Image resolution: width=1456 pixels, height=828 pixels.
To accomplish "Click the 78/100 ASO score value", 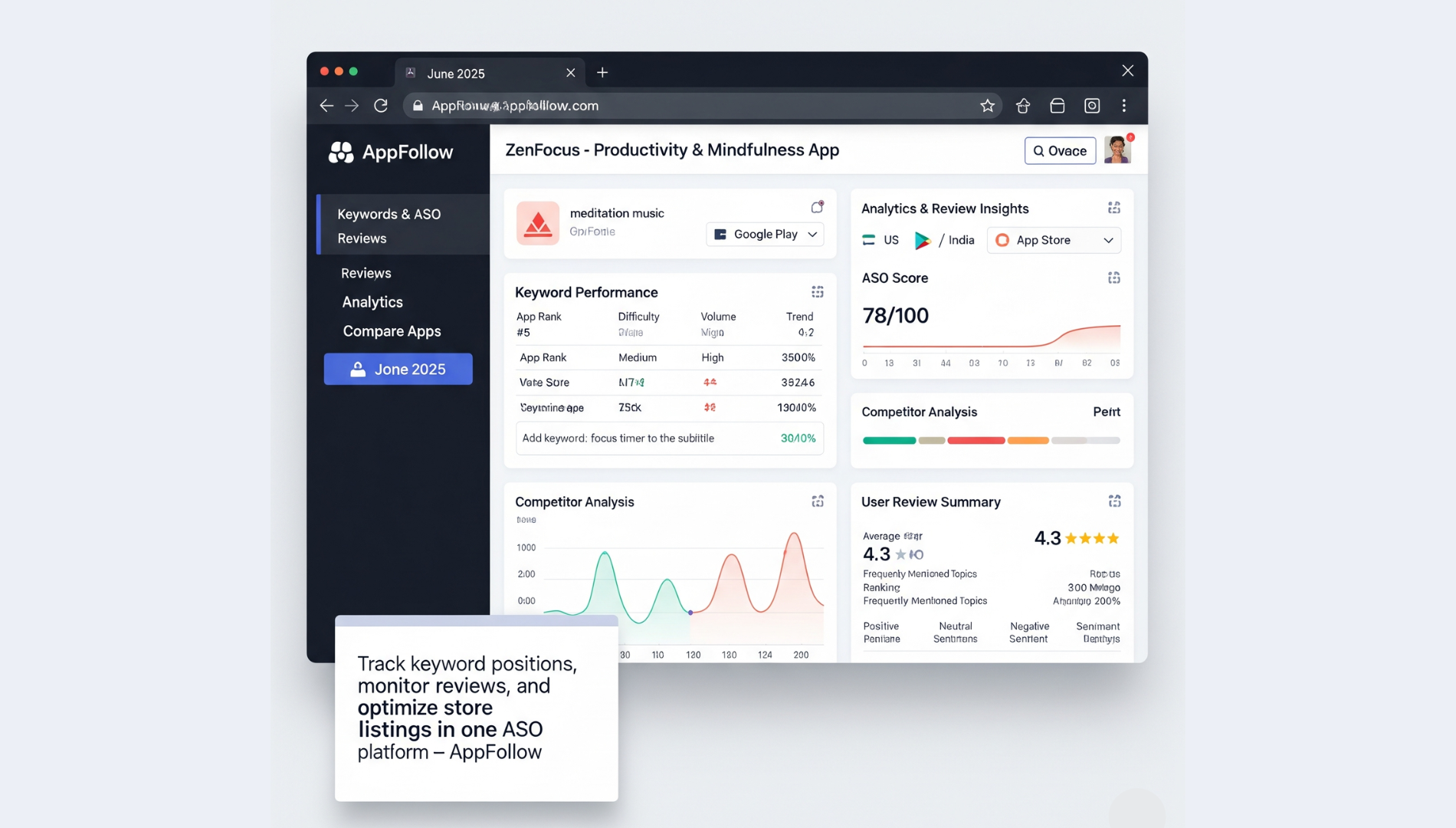I will click(895, 315).
